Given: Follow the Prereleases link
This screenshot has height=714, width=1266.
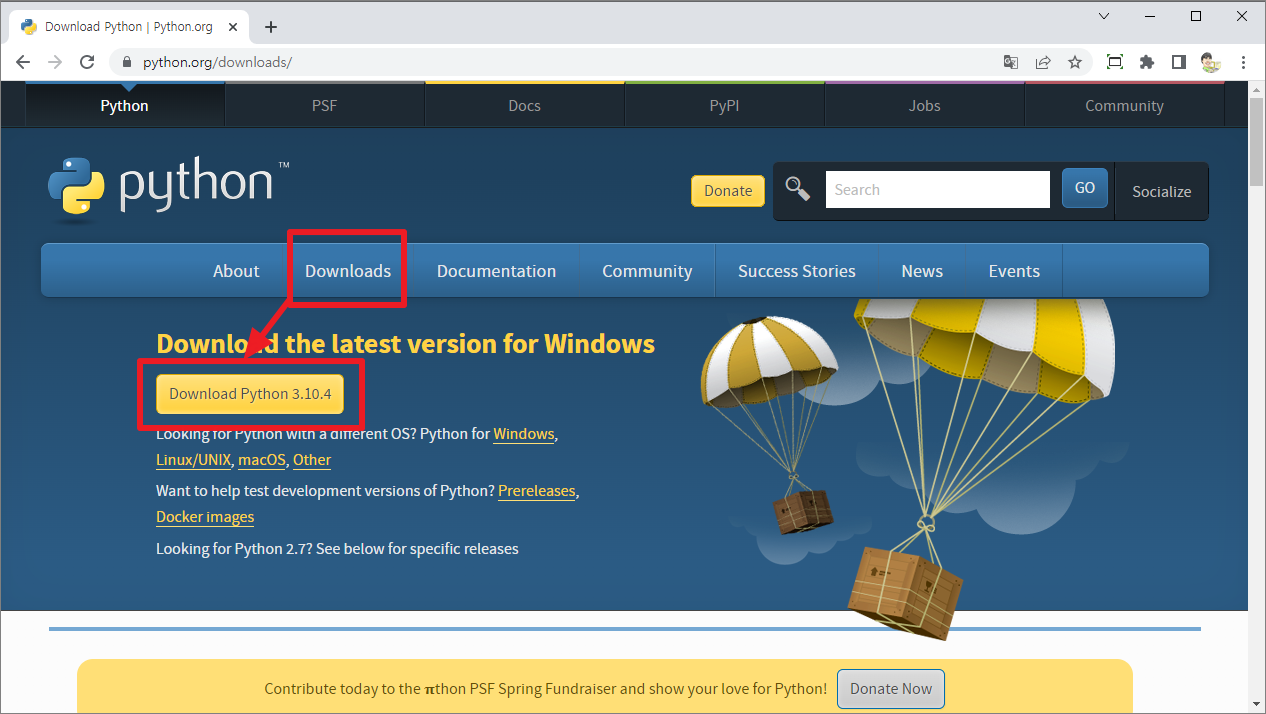Looking at the screenshot, I should click(x=537, y=491).
